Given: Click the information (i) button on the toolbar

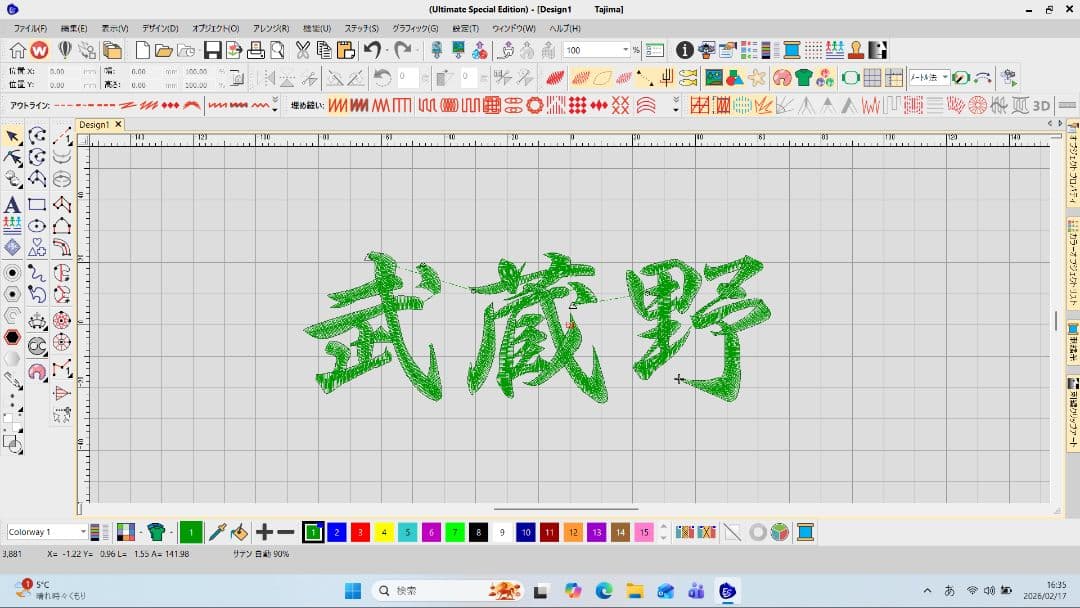Looking at the screenshot, I should [x=684, y=47].
